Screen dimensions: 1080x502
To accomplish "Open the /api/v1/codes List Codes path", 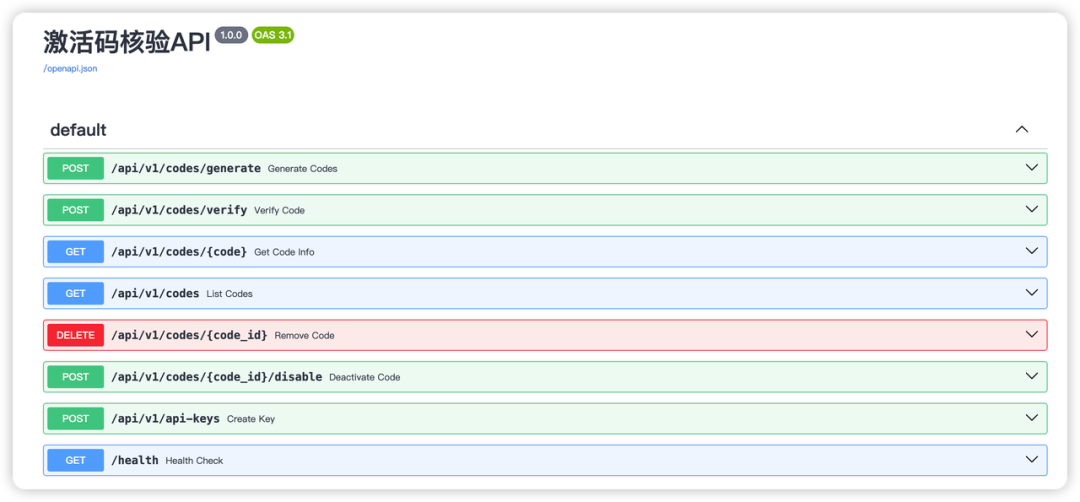I will click(x=155, y=293).
